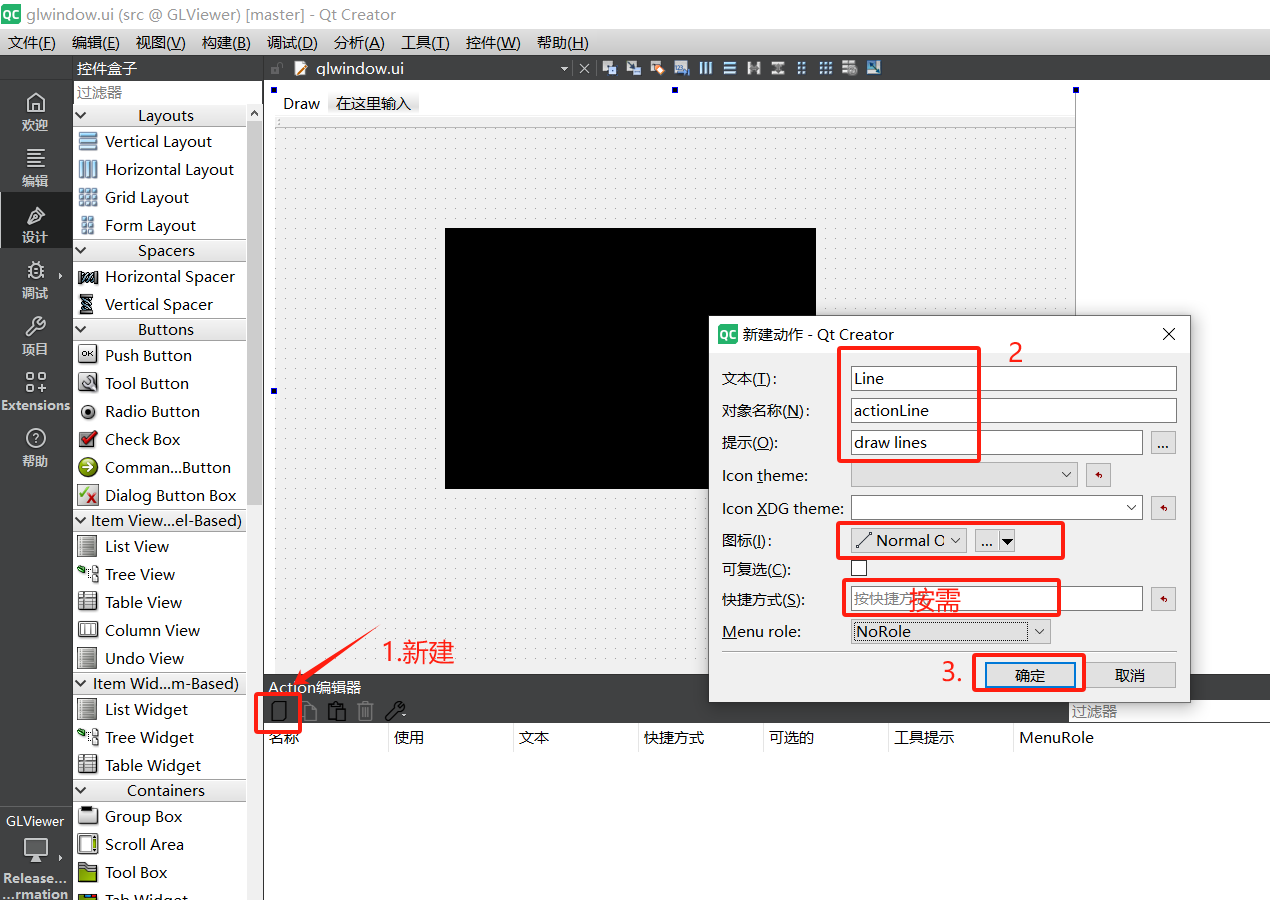Click the object name field with actionLine
This screenshot has height=900, width=1270.
(1014, 410)
